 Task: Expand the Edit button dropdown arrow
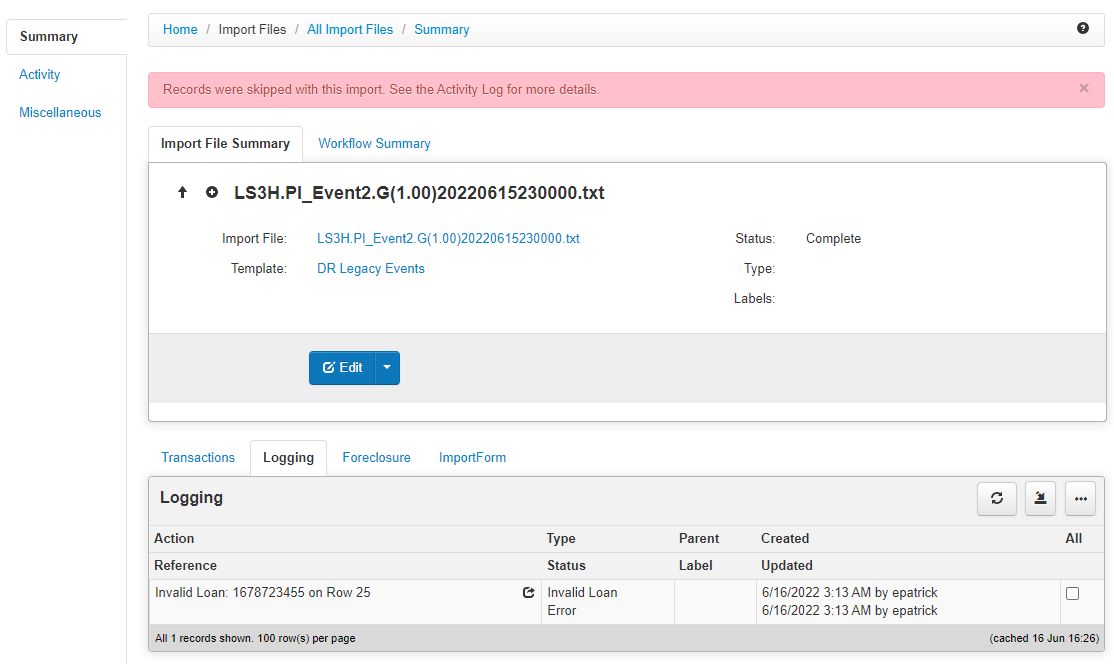(387, 368)
